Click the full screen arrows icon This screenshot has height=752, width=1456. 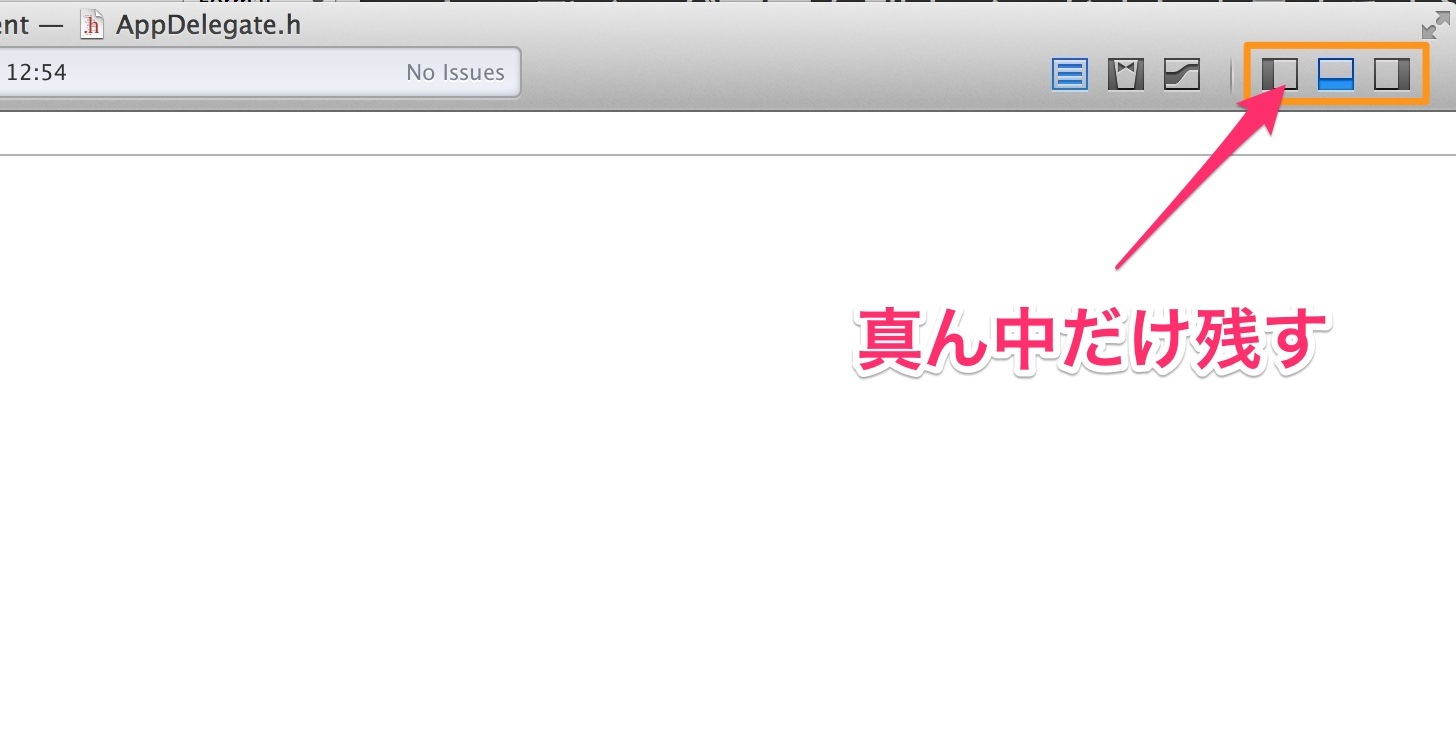(x=1436, y=25)
